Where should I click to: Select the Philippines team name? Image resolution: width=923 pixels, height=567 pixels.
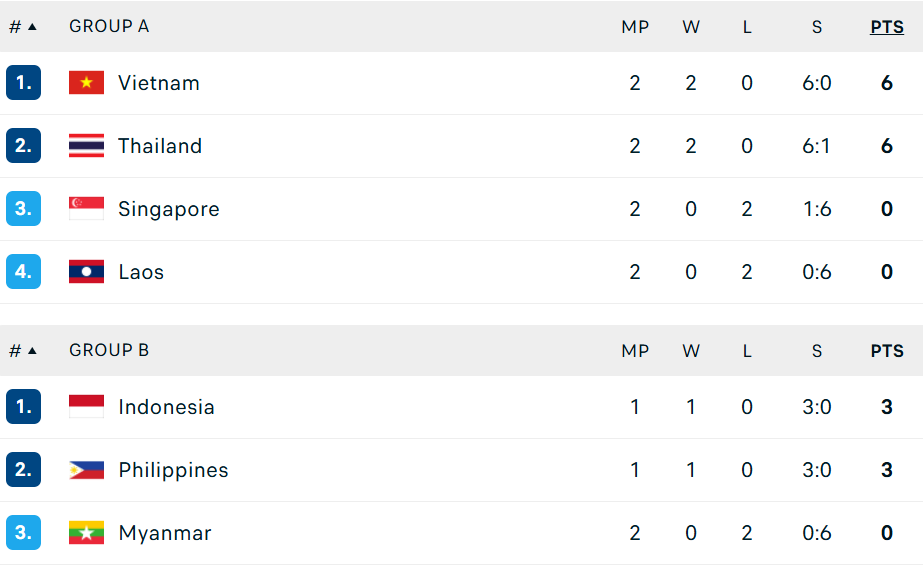(173, 470)
